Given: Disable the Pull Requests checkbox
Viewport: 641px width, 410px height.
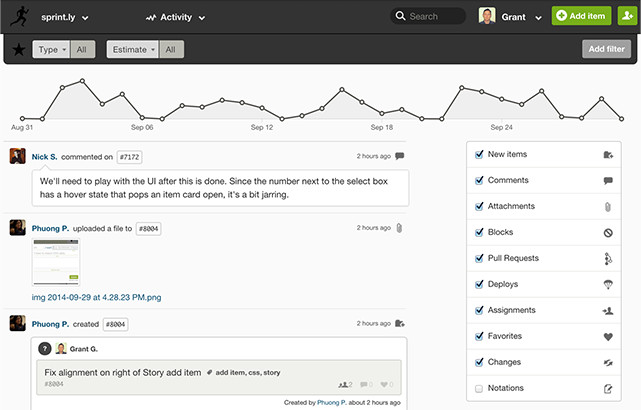Looking at the screenshot, I should [479, 259].
